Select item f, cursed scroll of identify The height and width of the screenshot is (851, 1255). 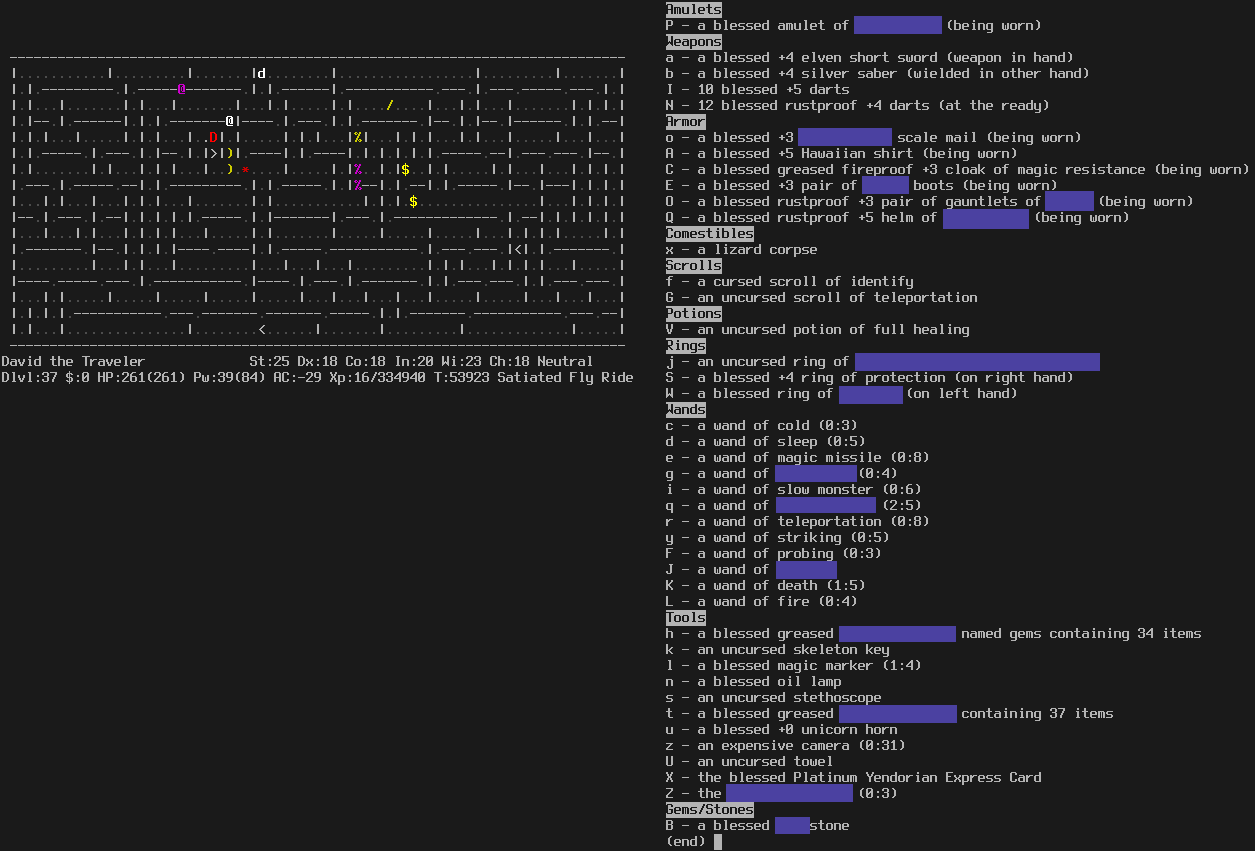(x=790, y=281)
